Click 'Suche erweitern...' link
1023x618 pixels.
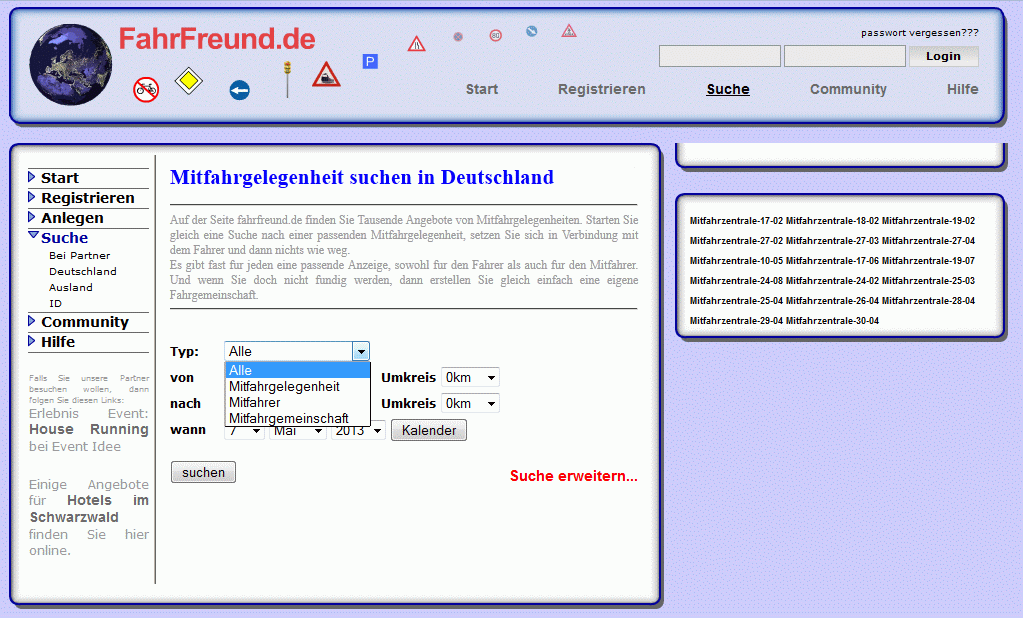coord(573,476)
